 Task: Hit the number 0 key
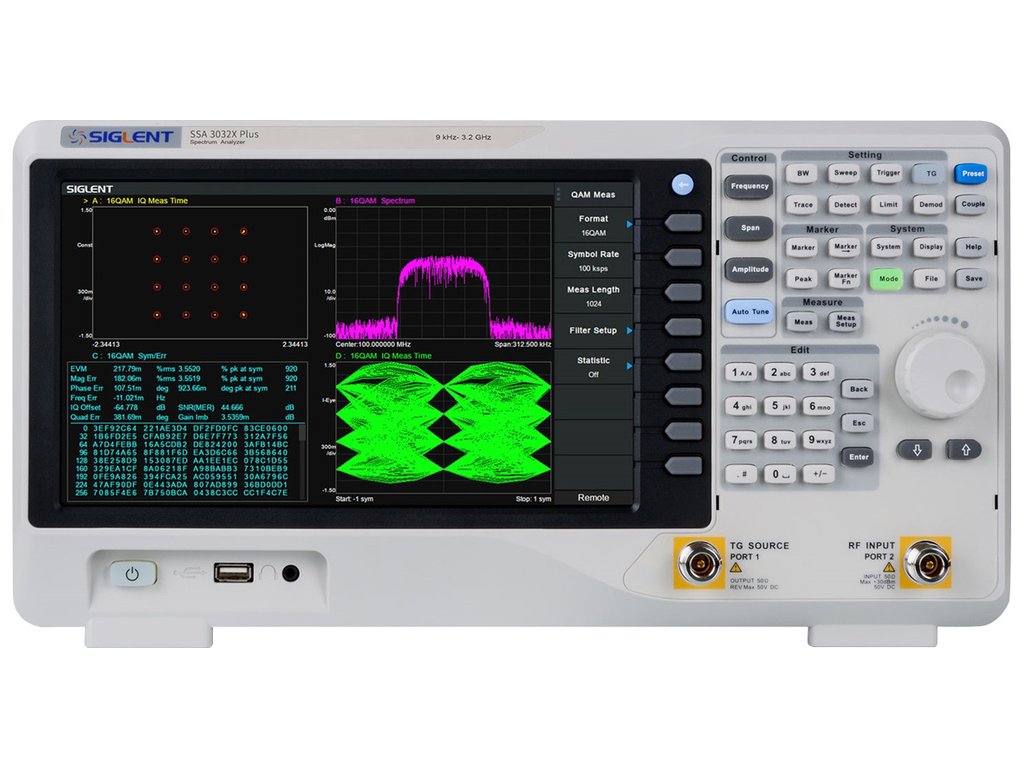tap(780, 474)
